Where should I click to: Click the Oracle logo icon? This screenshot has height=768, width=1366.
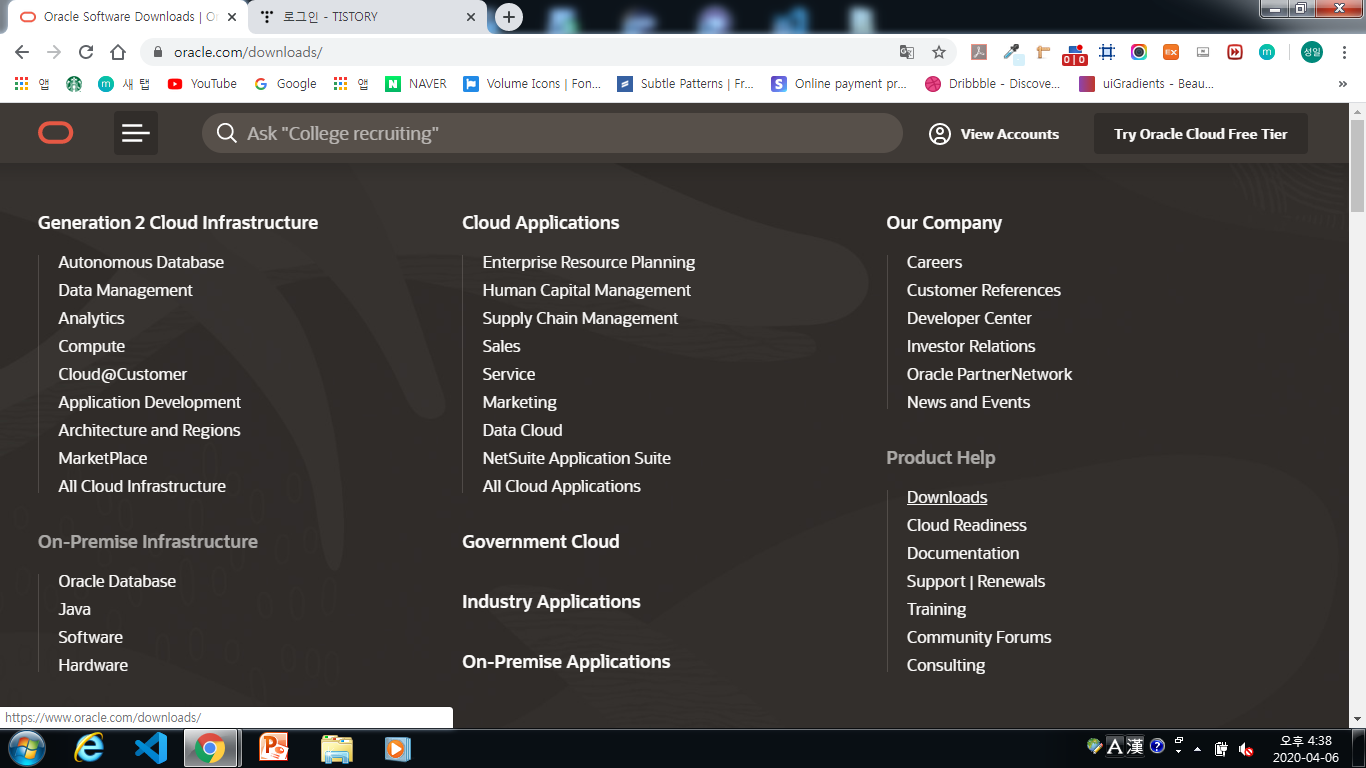tap(56, 133)
